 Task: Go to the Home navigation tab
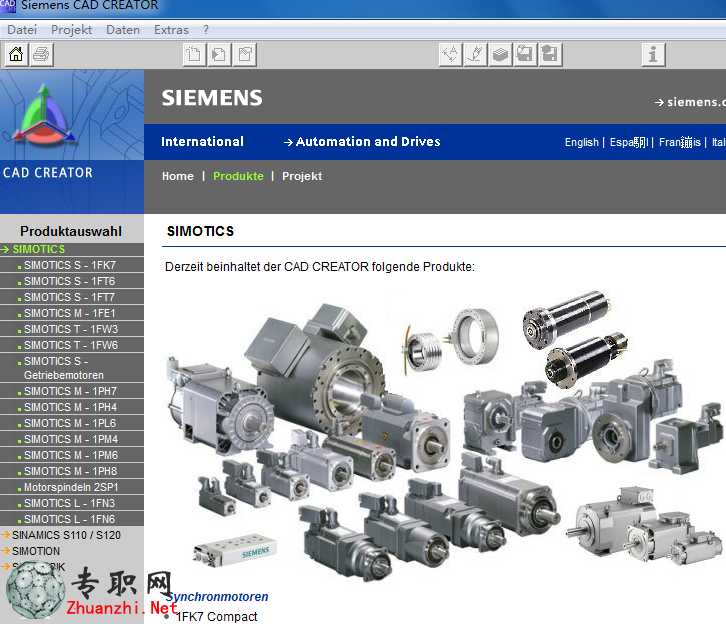[178, 176]
